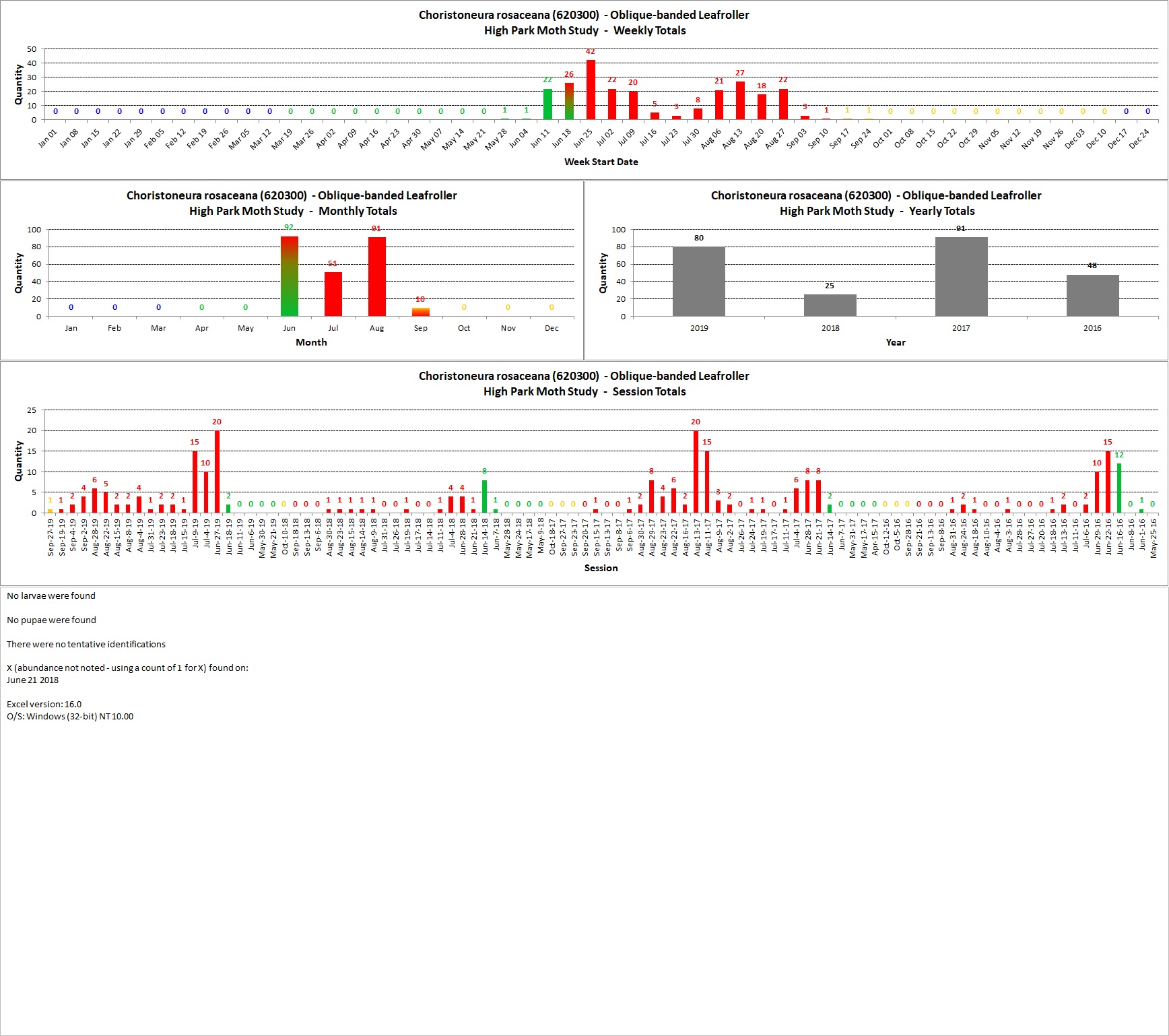1169x1036 pixels.
Task: Select the Aug 27 weekly bar
Action: click(x=783, y=104)
